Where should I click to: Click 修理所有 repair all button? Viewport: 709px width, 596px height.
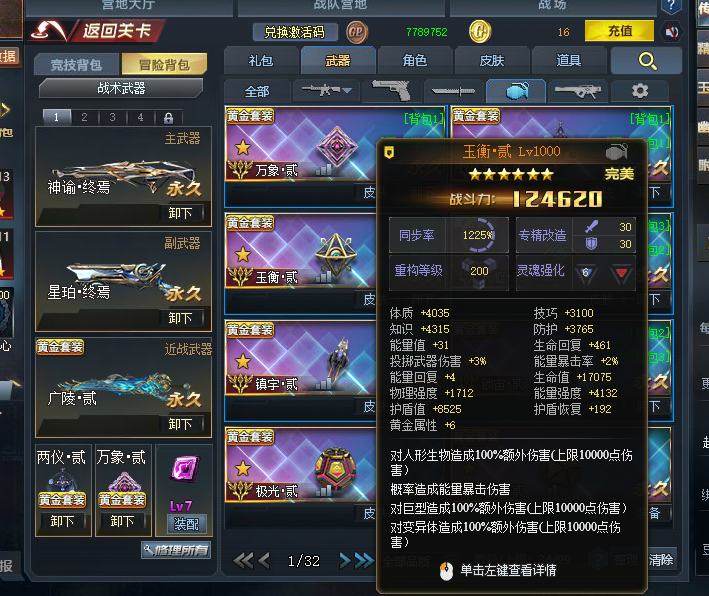(176, 550)
